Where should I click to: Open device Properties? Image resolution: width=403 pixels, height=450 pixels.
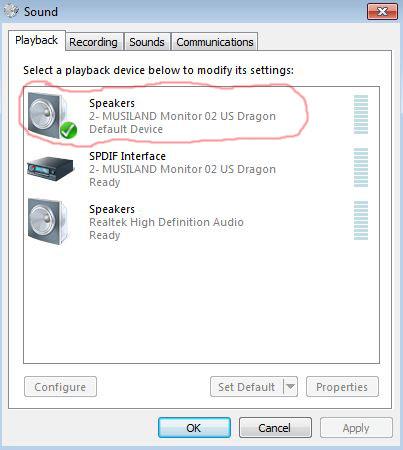(342, 387)
